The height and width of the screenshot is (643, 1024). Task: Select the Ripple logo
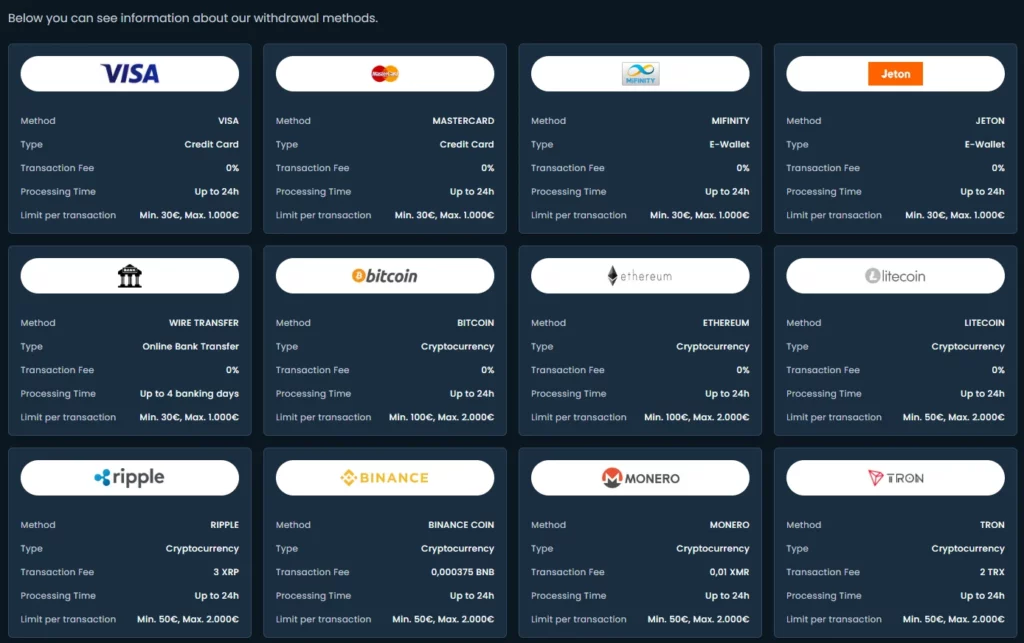click(x=130, y=478)
